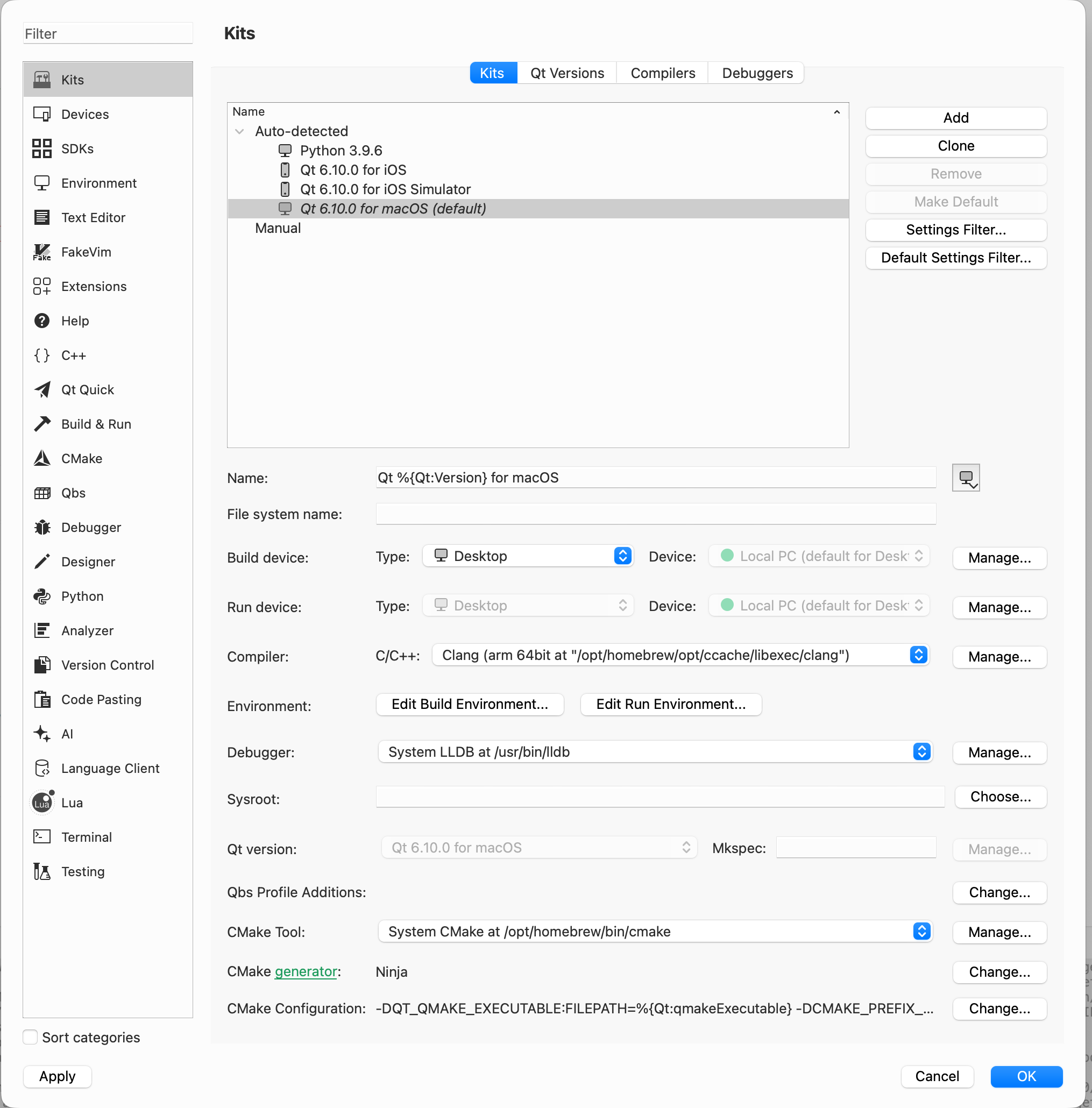Select the Testing flask icon
1092x1108 pixels.
[x=42, y=871]
